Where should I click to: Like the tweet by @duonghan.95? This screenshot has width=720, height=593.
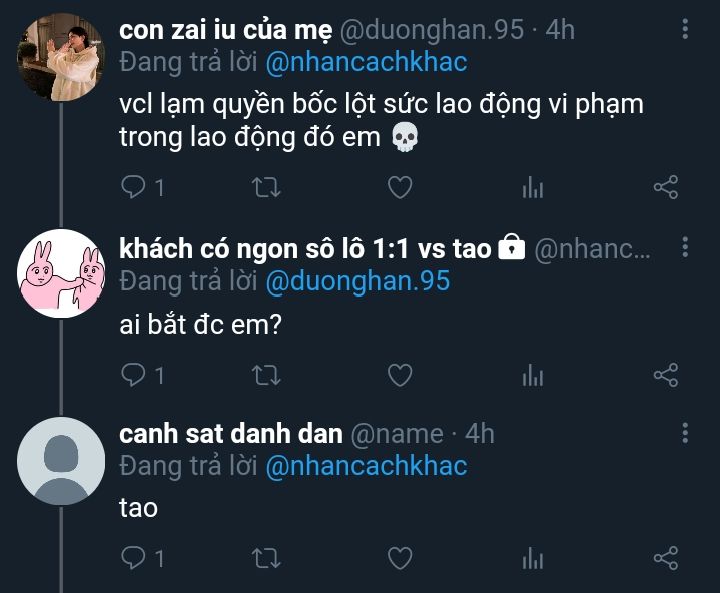(x=400, y=187)
